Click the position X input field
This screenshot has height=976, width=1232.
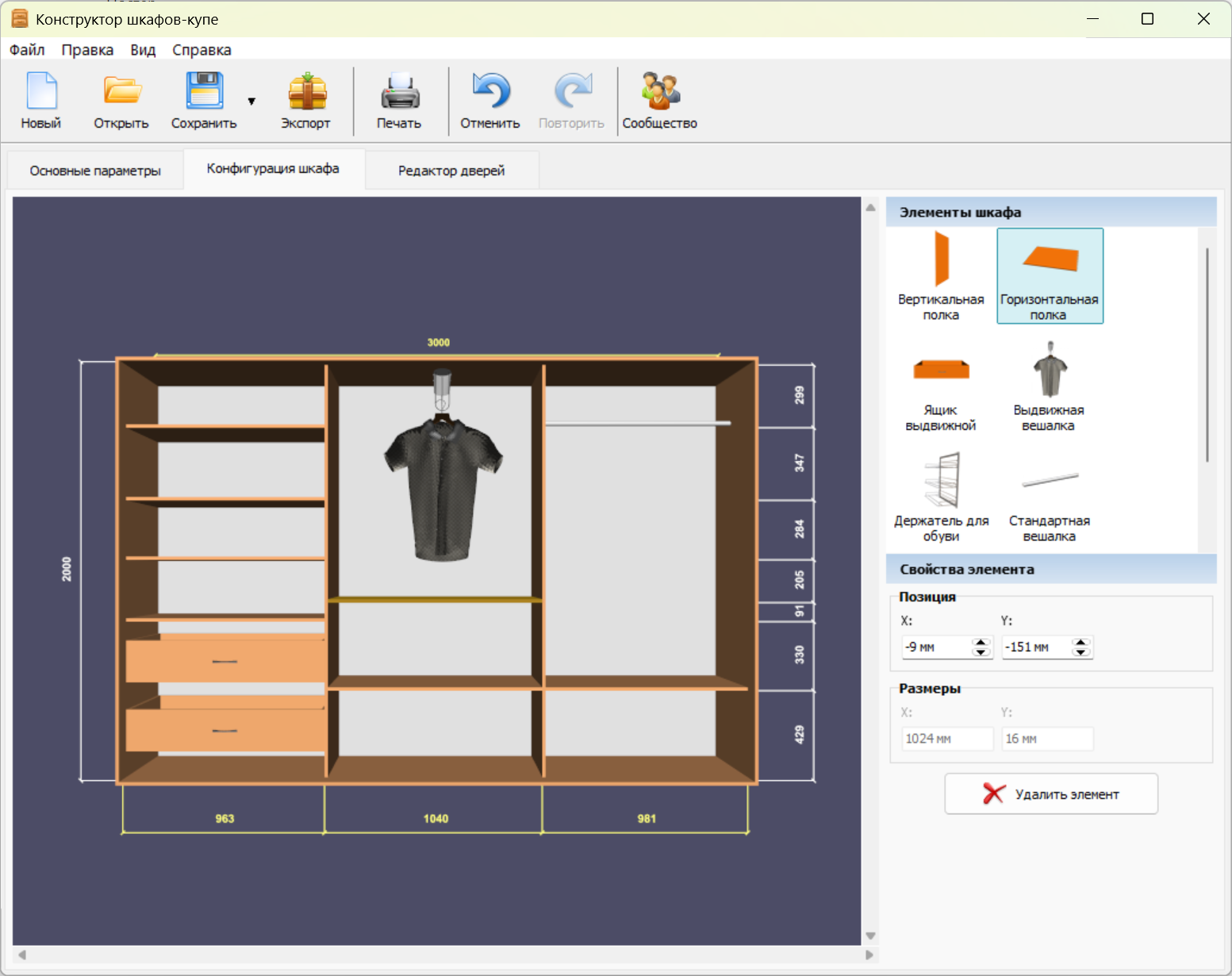(x=936, y=647)
